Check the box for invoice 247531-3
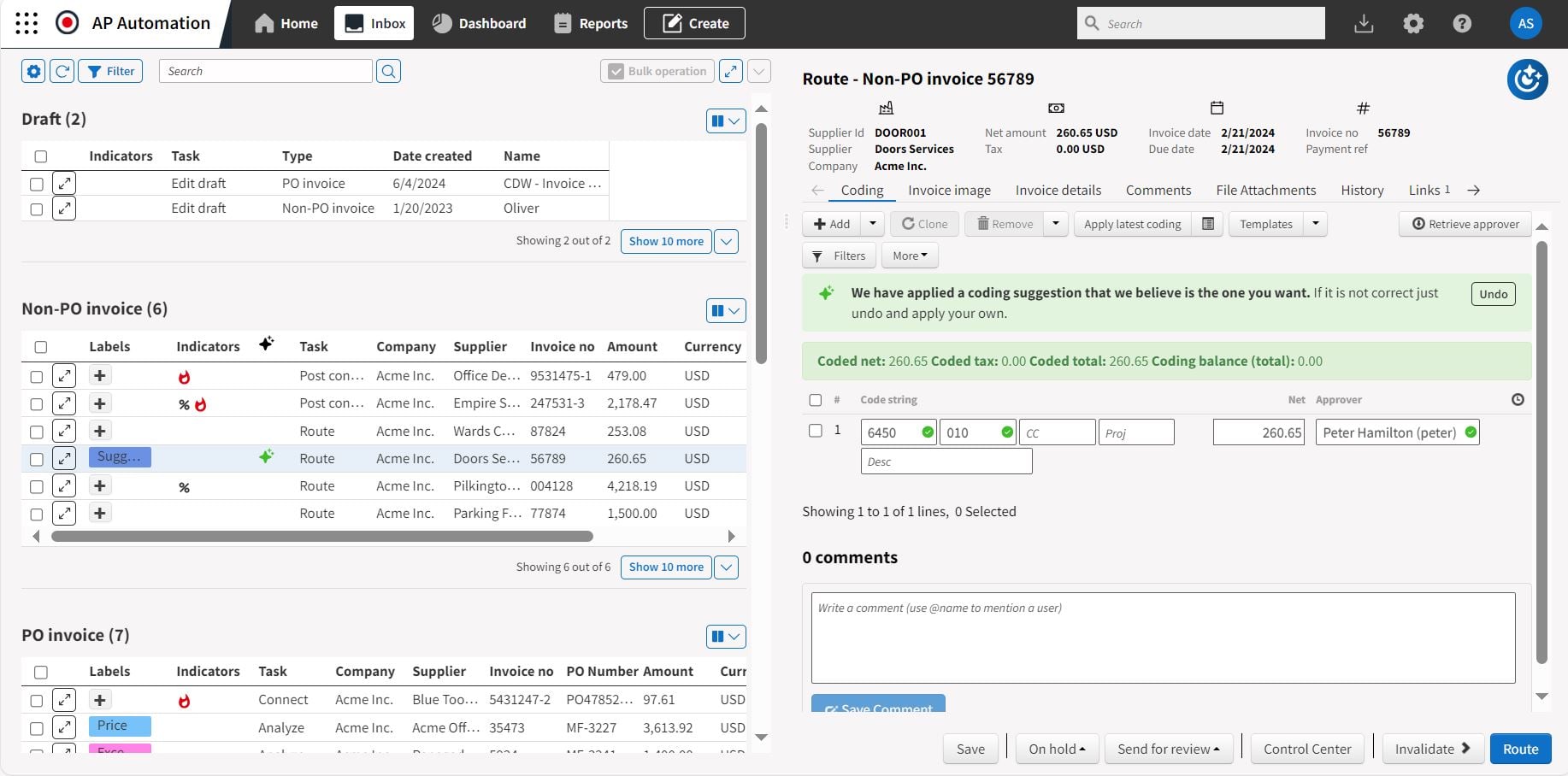 (x=36, y=404)
